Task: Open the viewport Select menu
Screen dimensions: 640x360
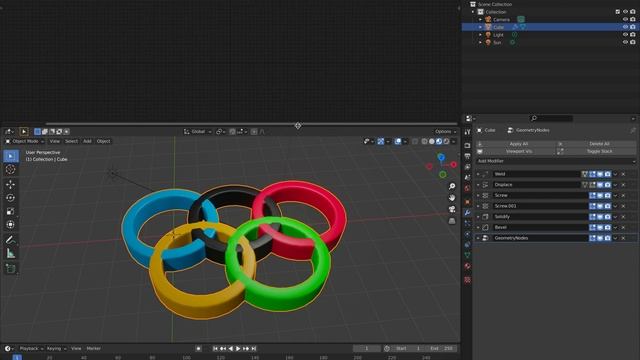Action: (x=71, y=141)
